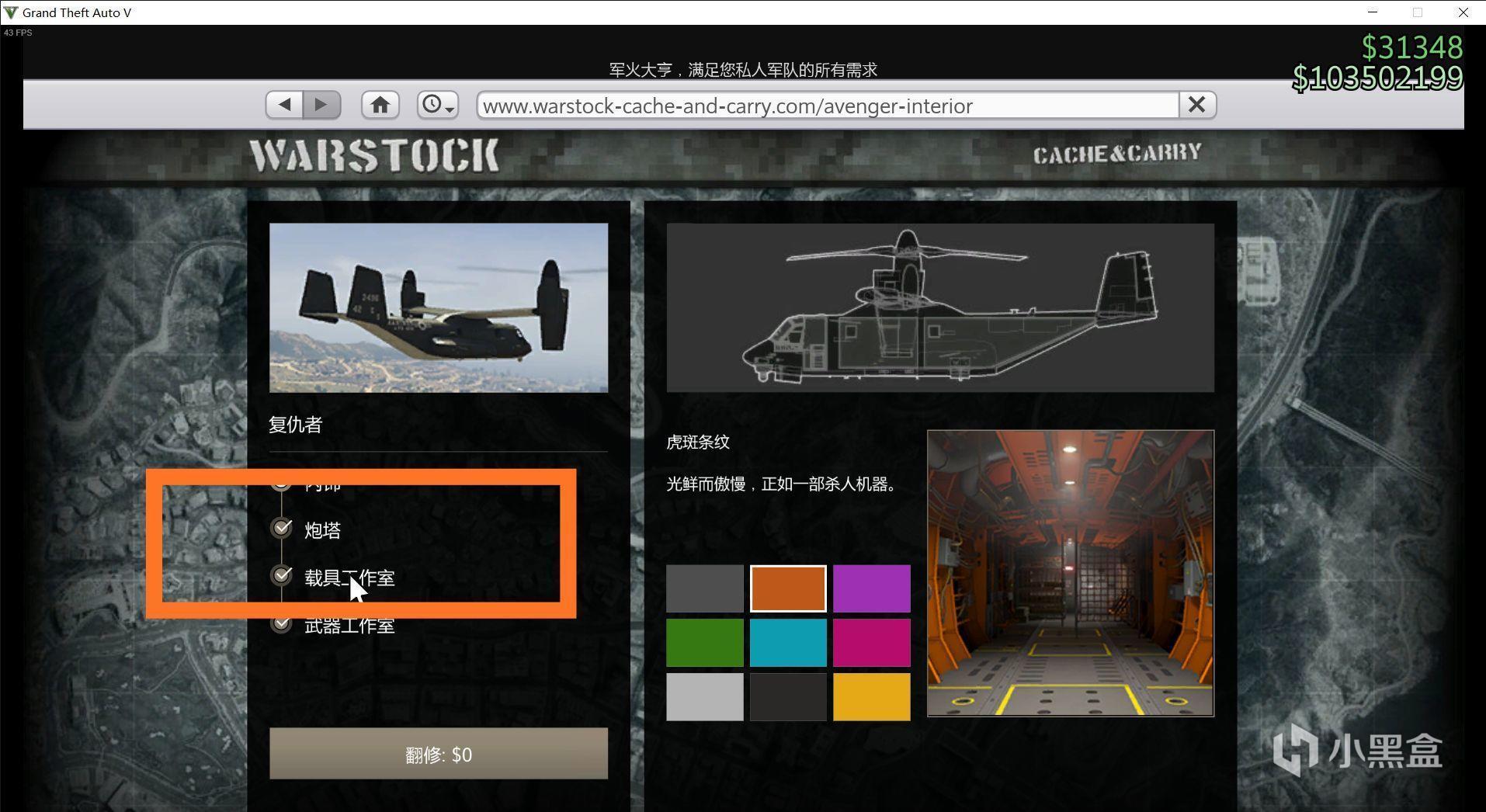The image size is (1486, 812).
Task: Click the Avenger wireframe blueprint image
Action: point(940,308)
